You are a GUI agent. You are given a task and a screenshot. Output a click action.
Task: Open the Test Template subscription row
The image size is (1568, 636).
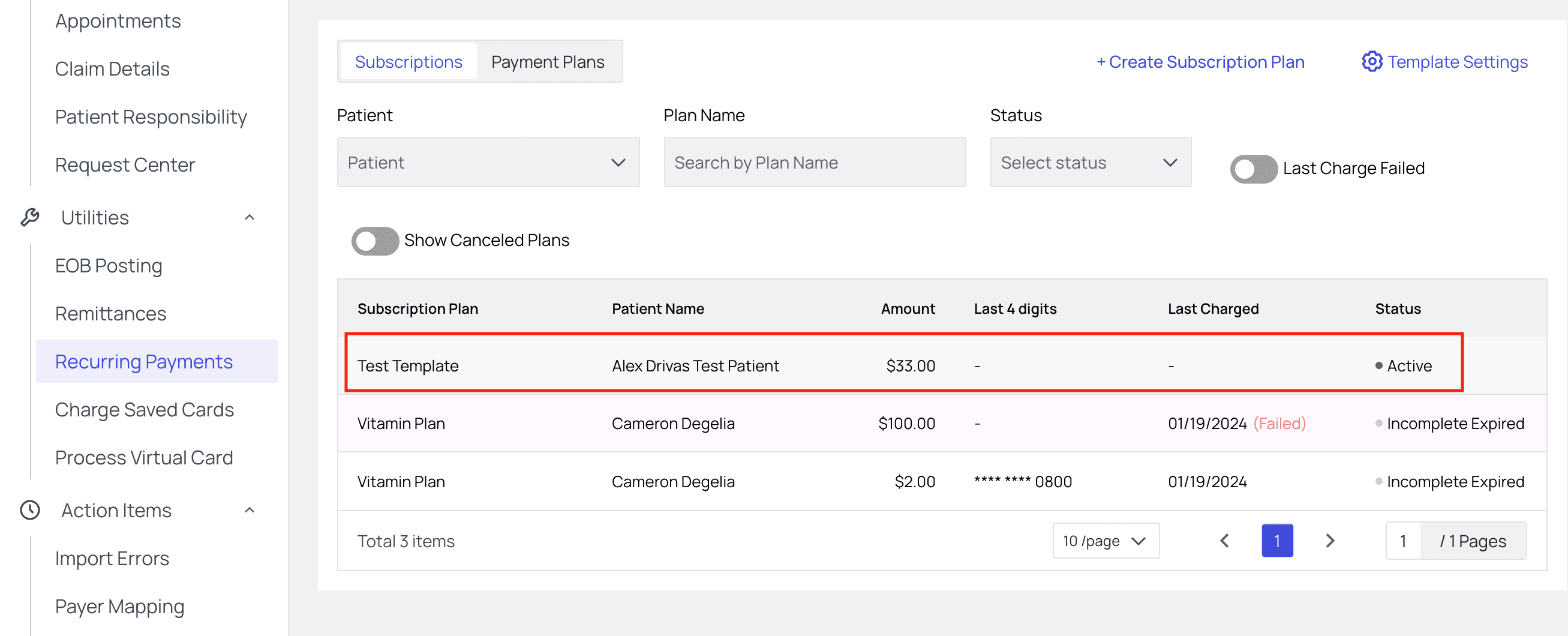tap(408, 366)
